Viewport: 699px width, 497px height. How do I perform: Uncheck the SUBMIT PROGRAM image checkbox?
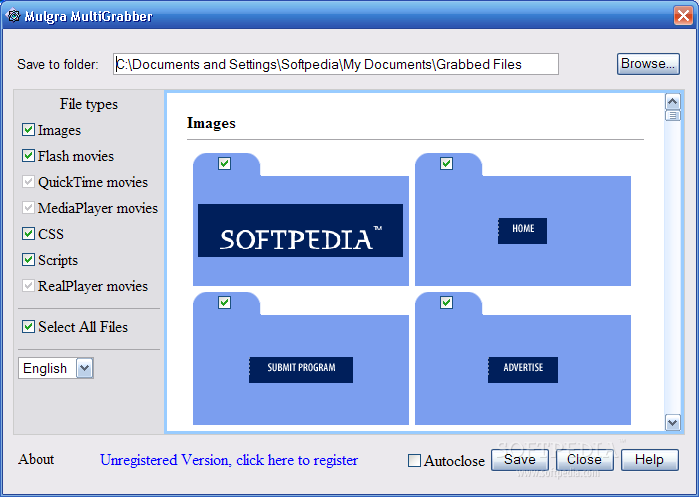click(x=224, y=303)
